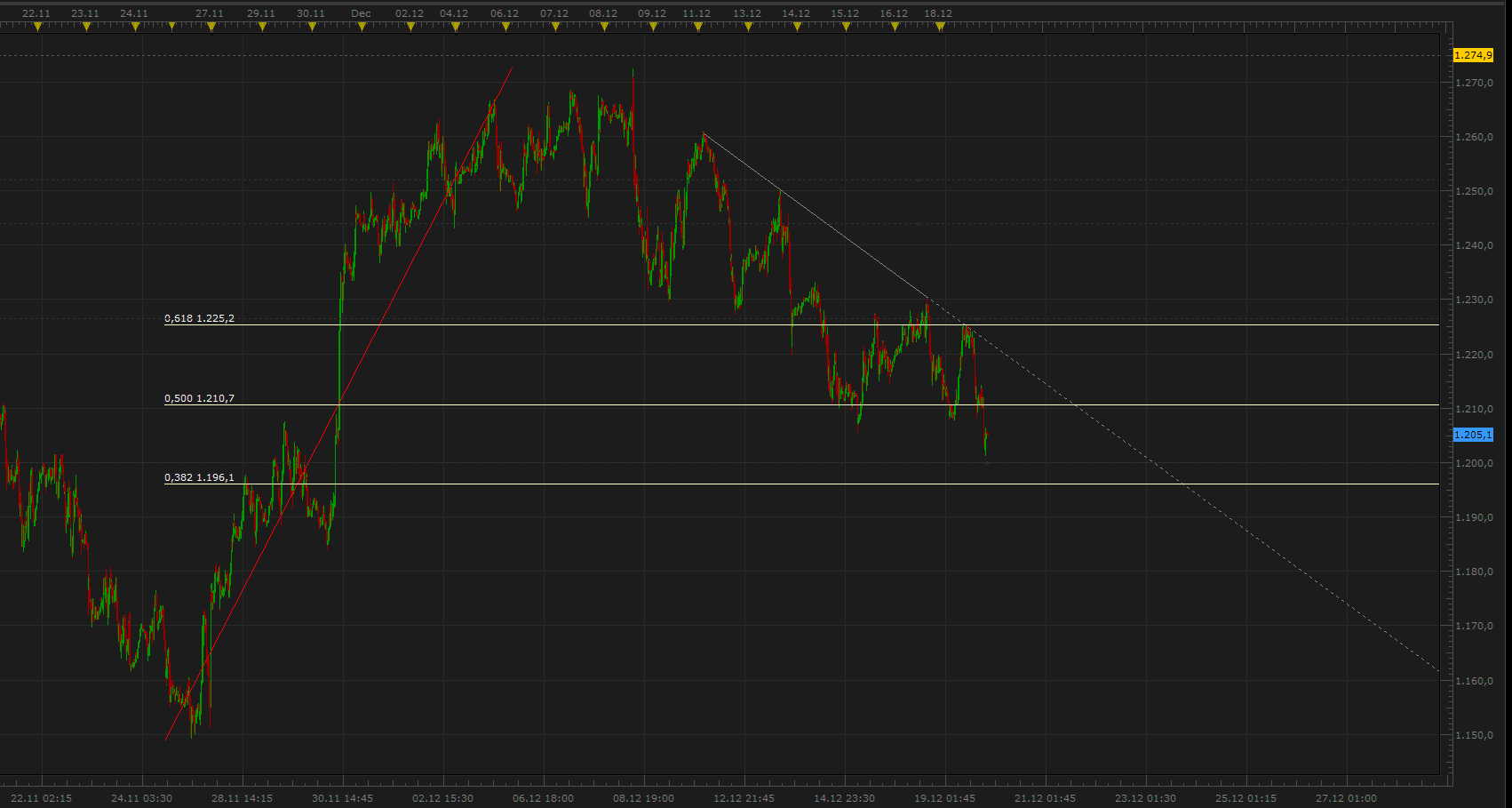Click the 30.11 14:45 time axis label

pos(343,798)
